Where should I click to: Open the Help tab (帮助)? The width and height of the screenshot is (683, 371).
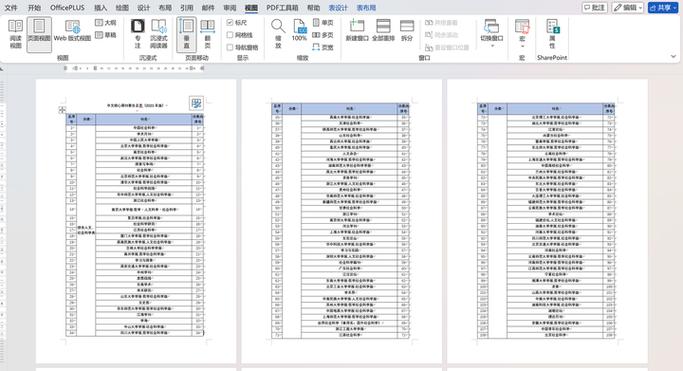point(313,8)
